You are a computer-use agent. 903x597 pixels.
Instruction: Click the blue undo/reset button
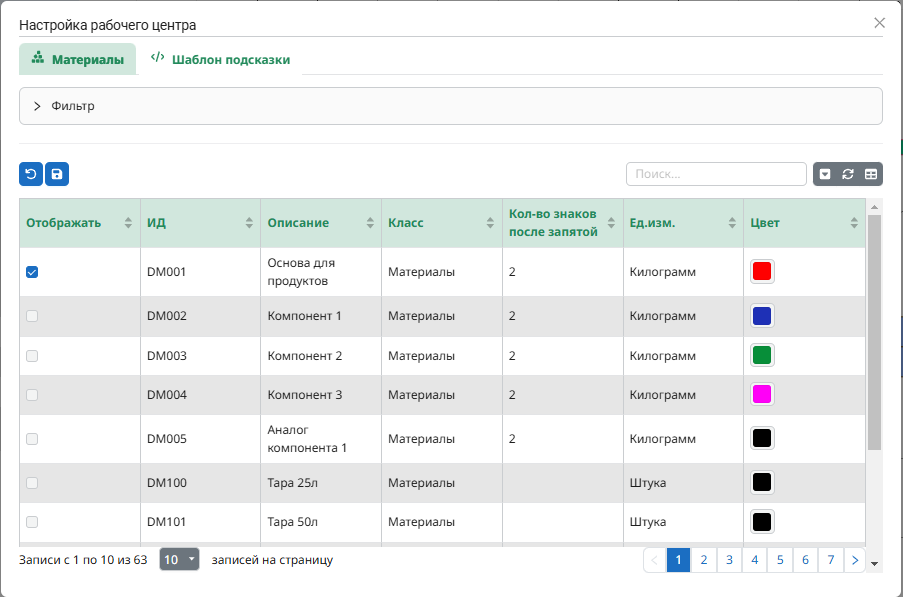coord(31,174)
